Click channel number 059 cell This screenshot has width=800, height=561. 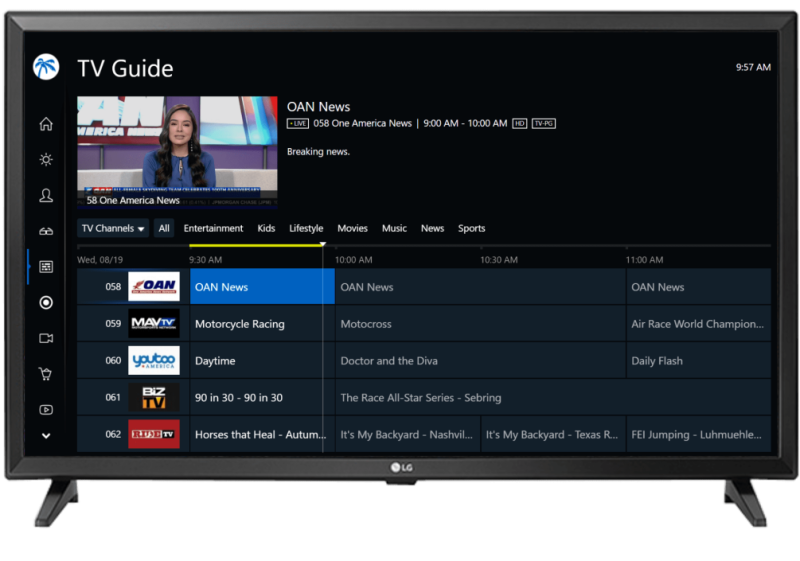113,323
